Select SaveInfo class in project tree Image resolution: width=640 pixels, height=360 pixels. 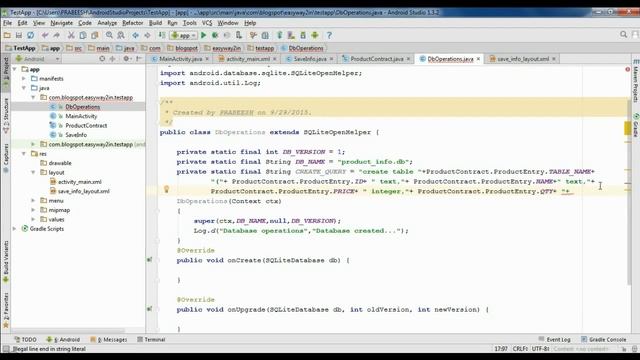76,135
